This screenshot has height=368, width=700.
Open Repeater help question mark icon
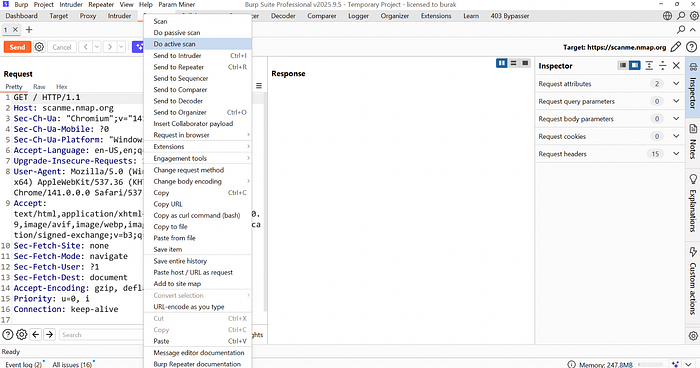[692, 47]
